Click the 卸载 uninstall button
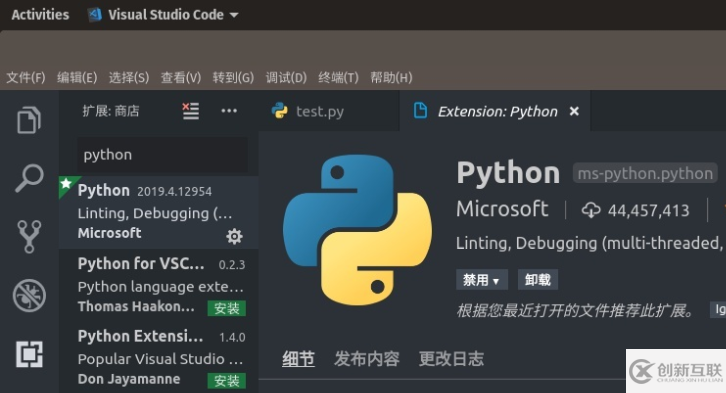This screenshot has height=393, width=726. click(x=538, y=280)
